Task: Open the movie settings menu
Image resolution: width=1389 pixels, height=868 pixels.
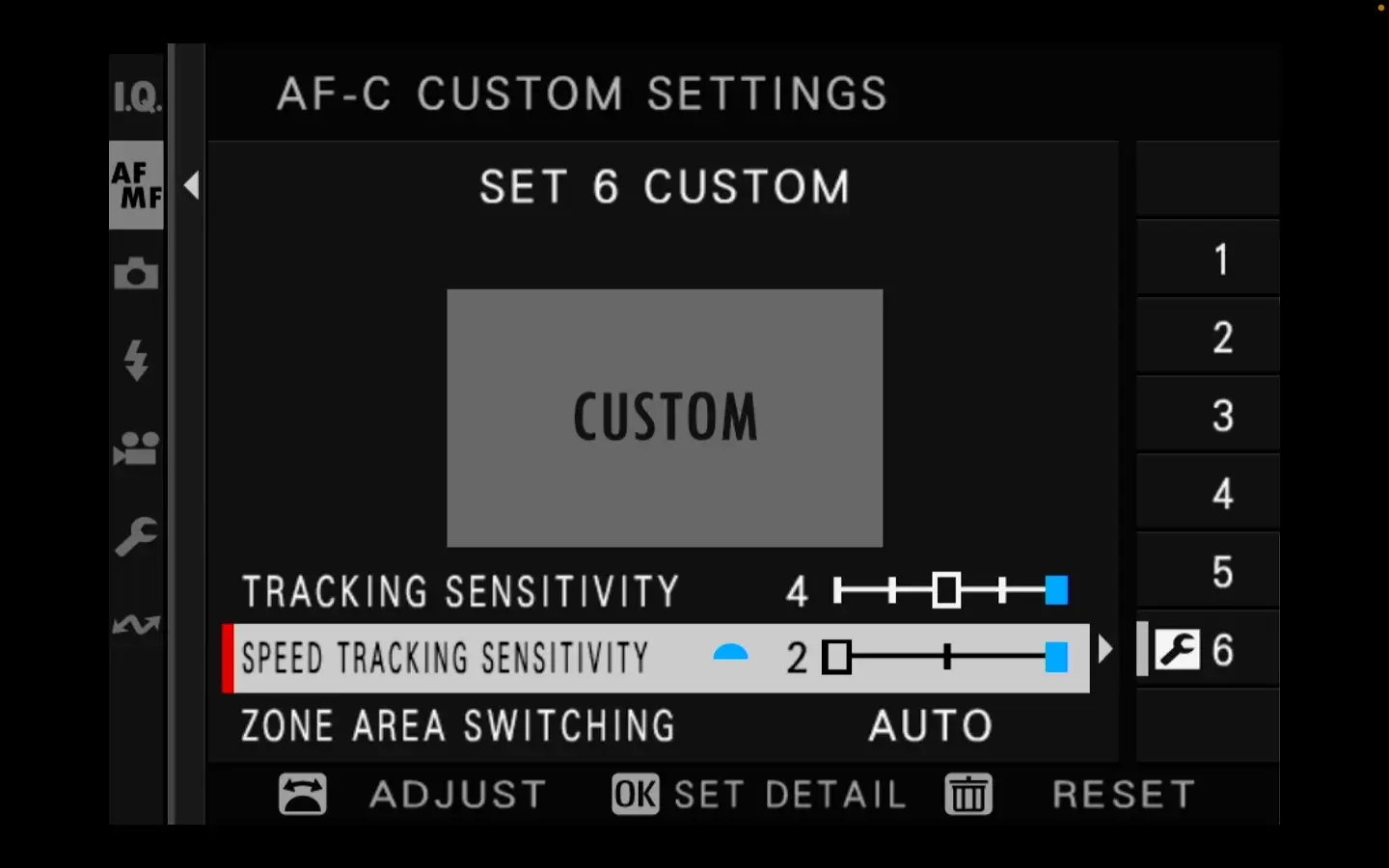Action: point(136,448)
